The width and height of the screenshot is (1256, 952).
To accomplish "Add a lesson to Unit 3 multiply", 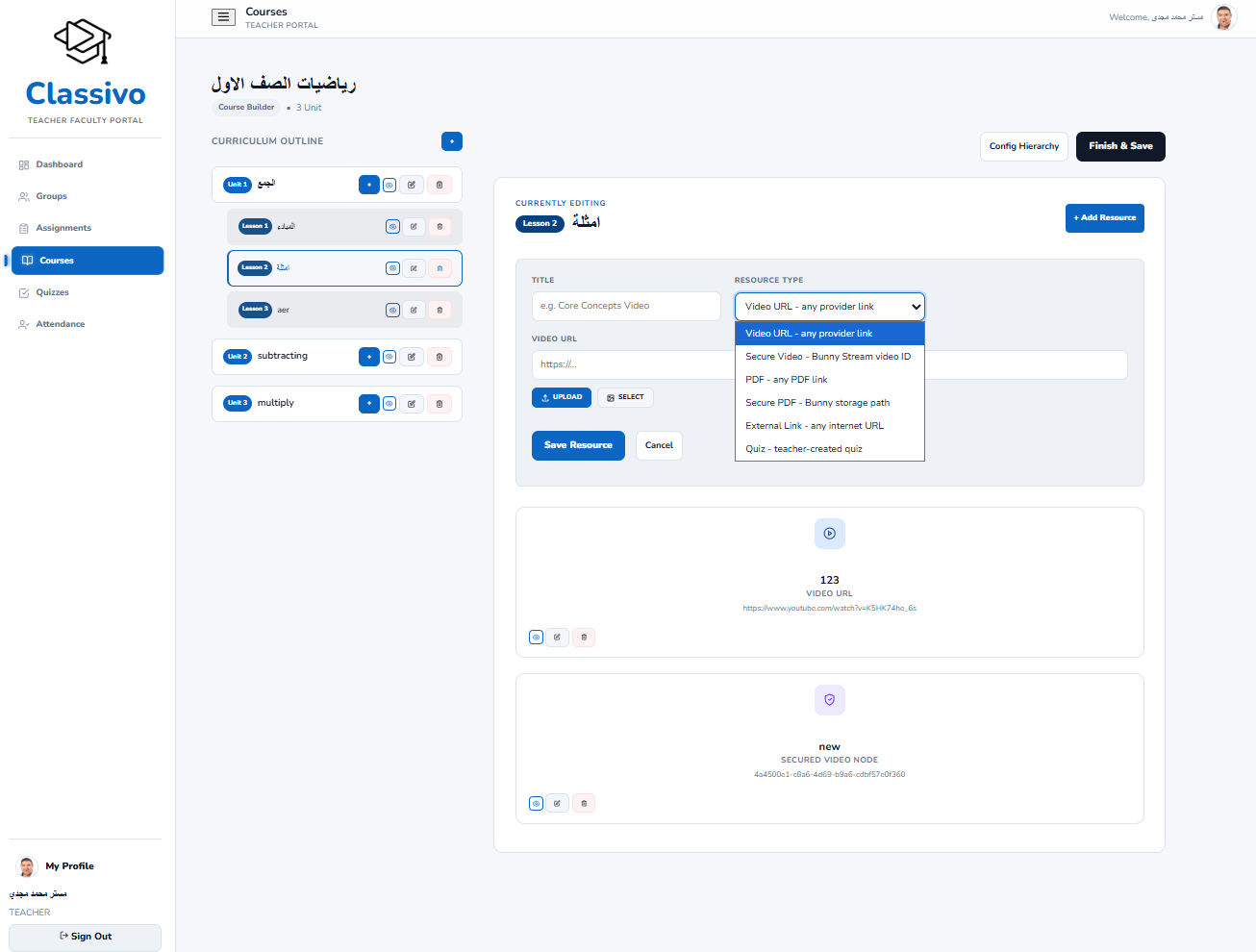I will [369, 404].
